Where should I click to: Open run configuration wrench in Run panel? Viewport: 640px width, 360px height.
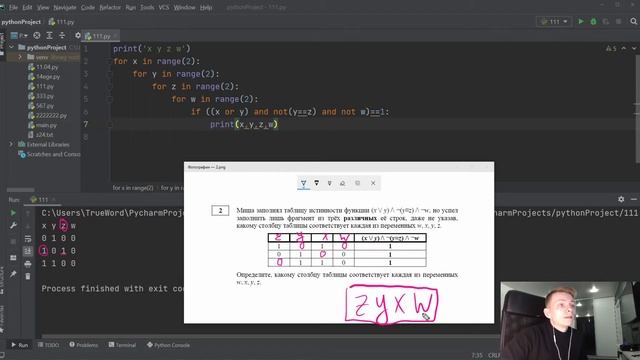13,226
